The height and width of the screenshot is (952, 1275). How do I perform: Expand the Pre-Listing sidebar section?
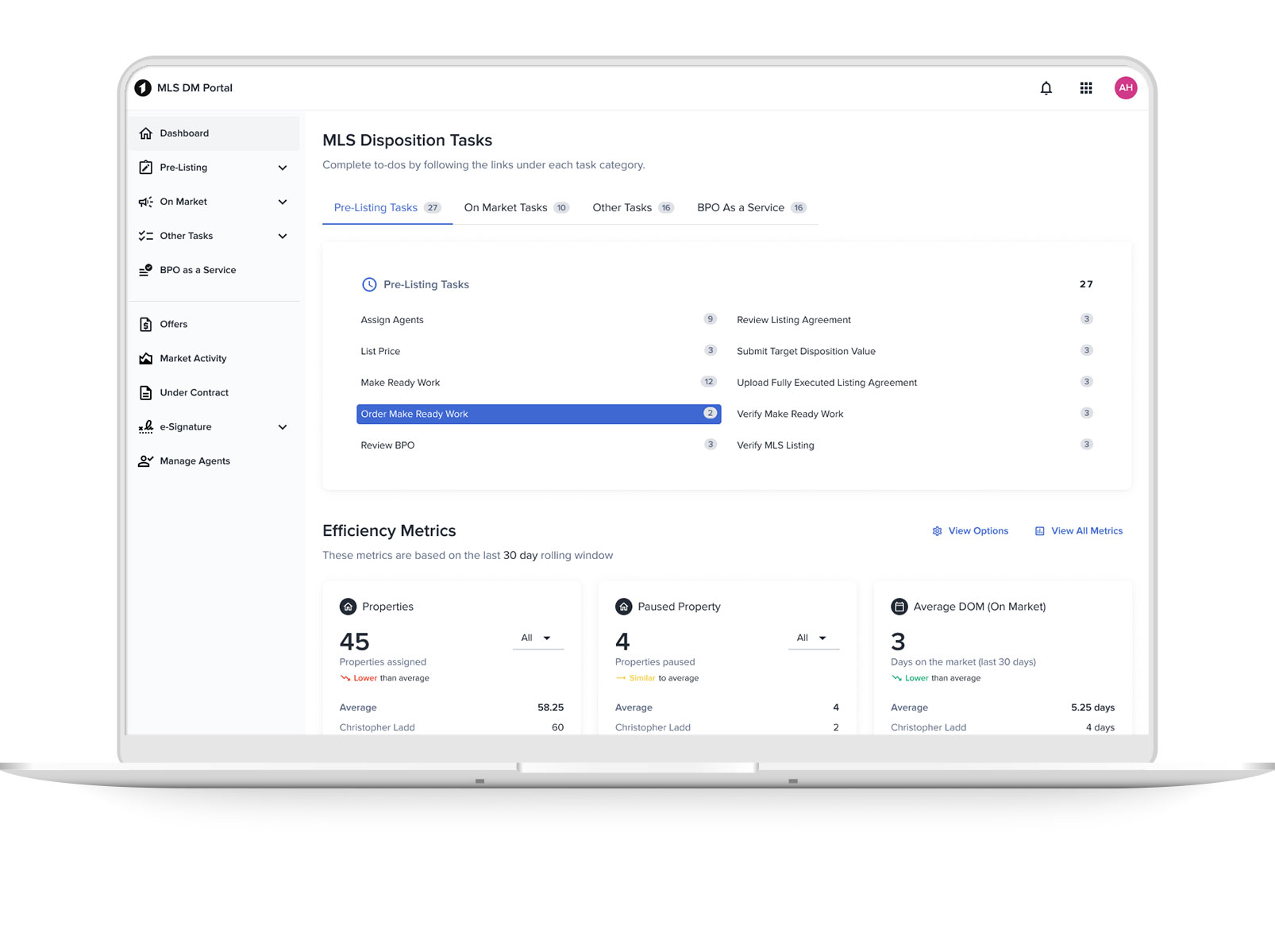pos(282,168)
